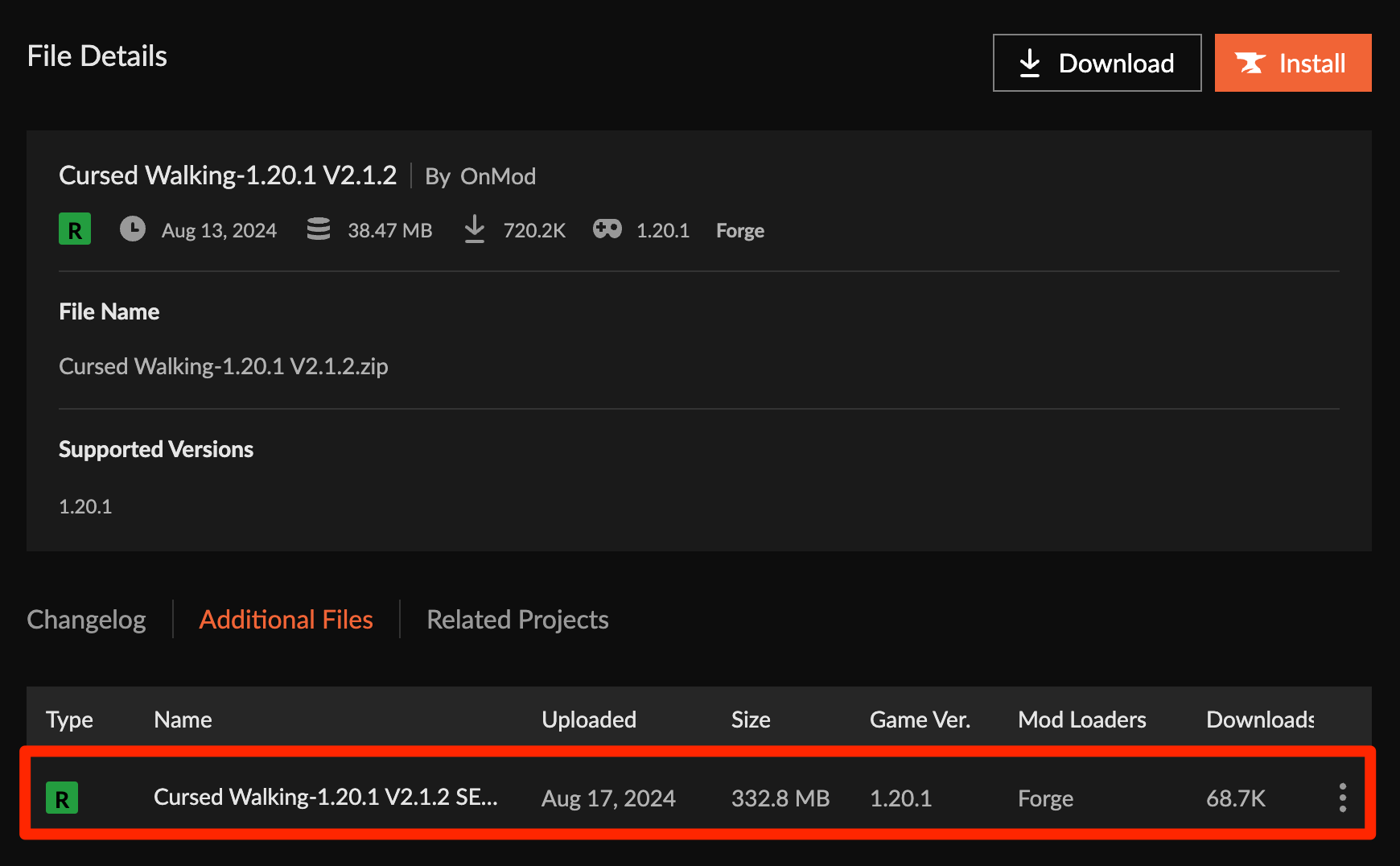Click the 1.20.1 game version cell in table
The height and width of the screenshot is (866, 1400).
pyautogui.click(x=900, y=798)
